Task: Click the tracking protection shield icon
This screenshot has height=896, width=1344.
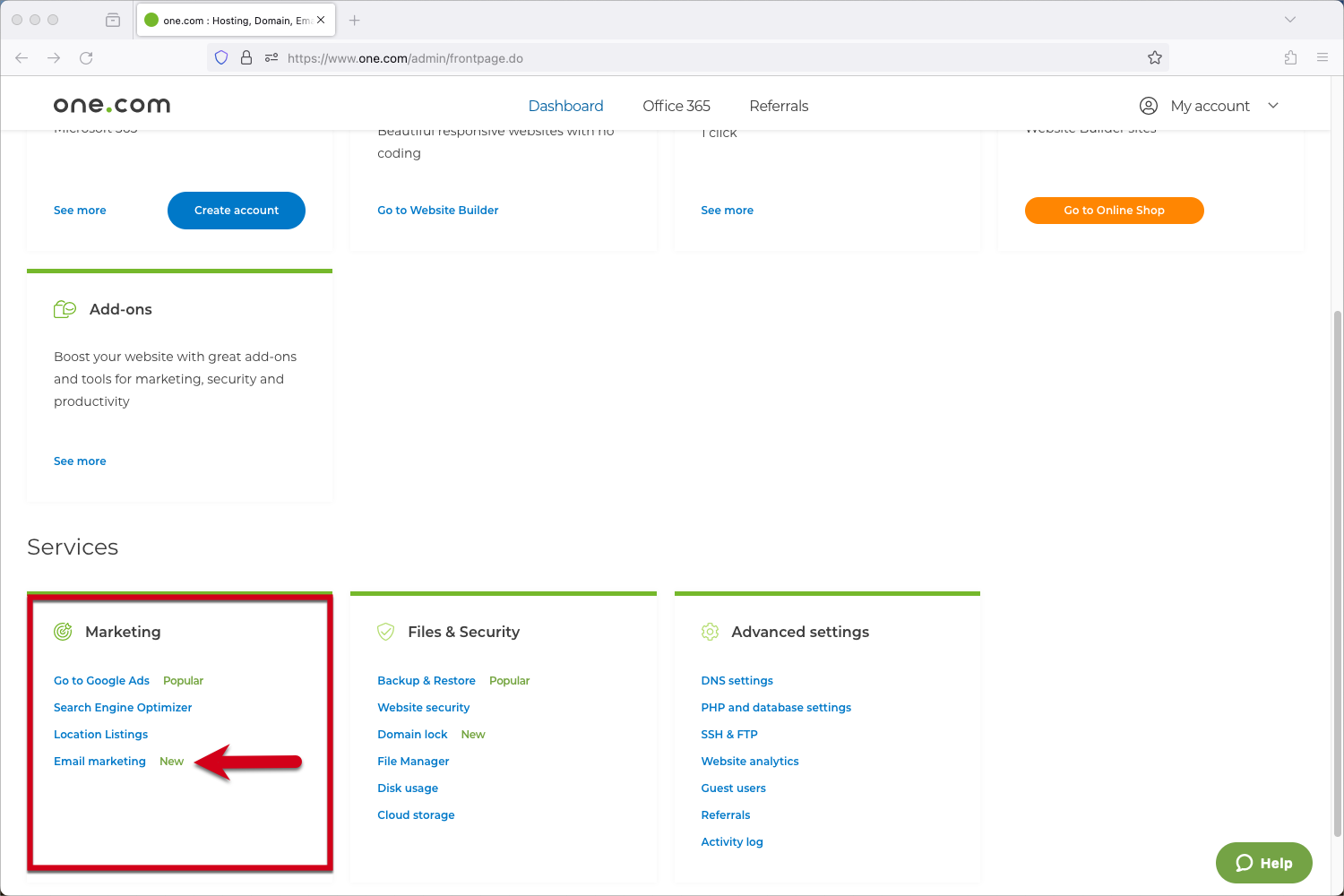Action: point(220,57)
